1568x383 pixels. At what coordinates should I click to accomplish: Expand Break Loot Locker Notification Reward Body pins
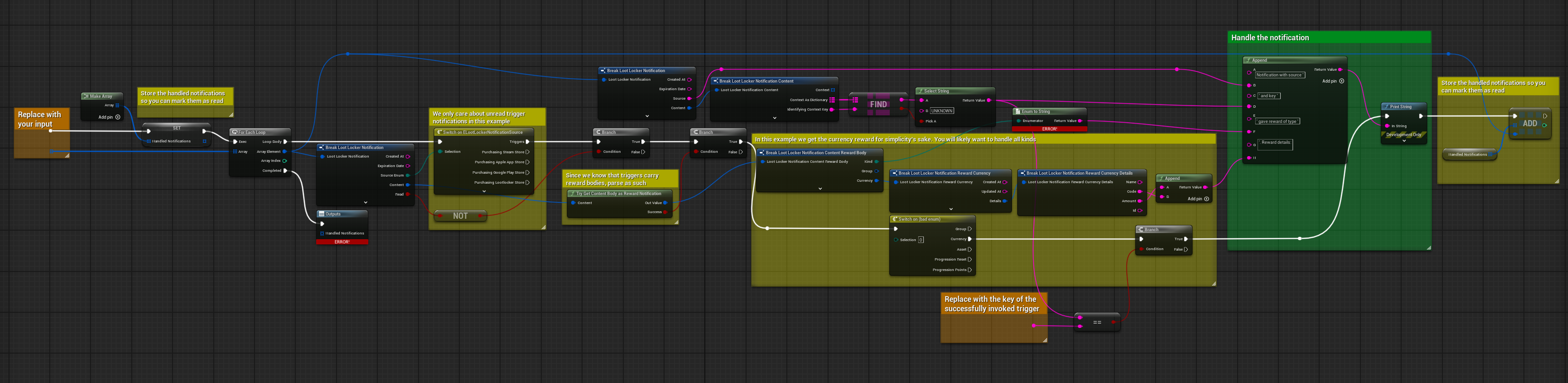820,189
